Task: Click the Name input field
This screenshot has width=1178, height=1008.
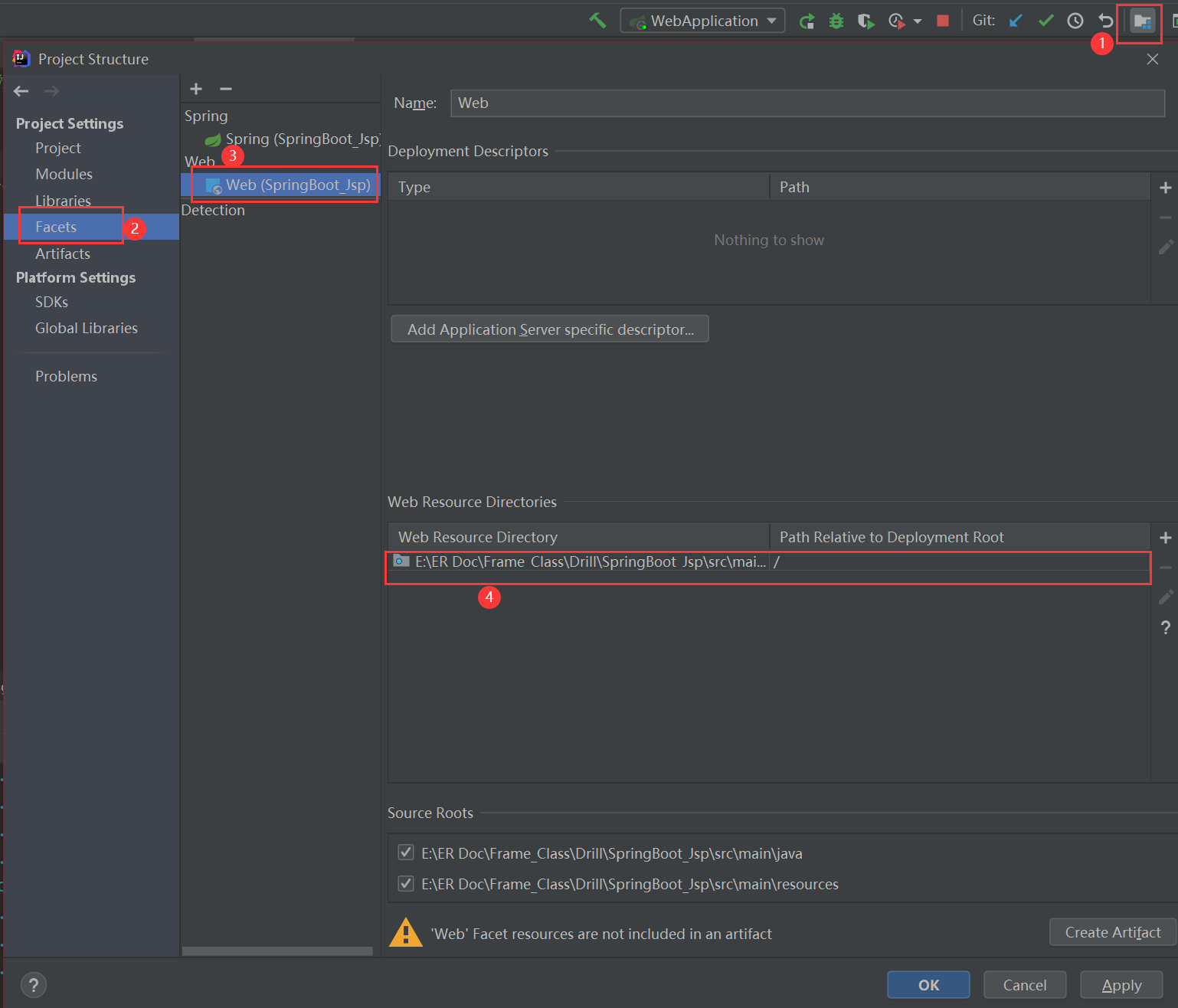Action: (807, 103)
